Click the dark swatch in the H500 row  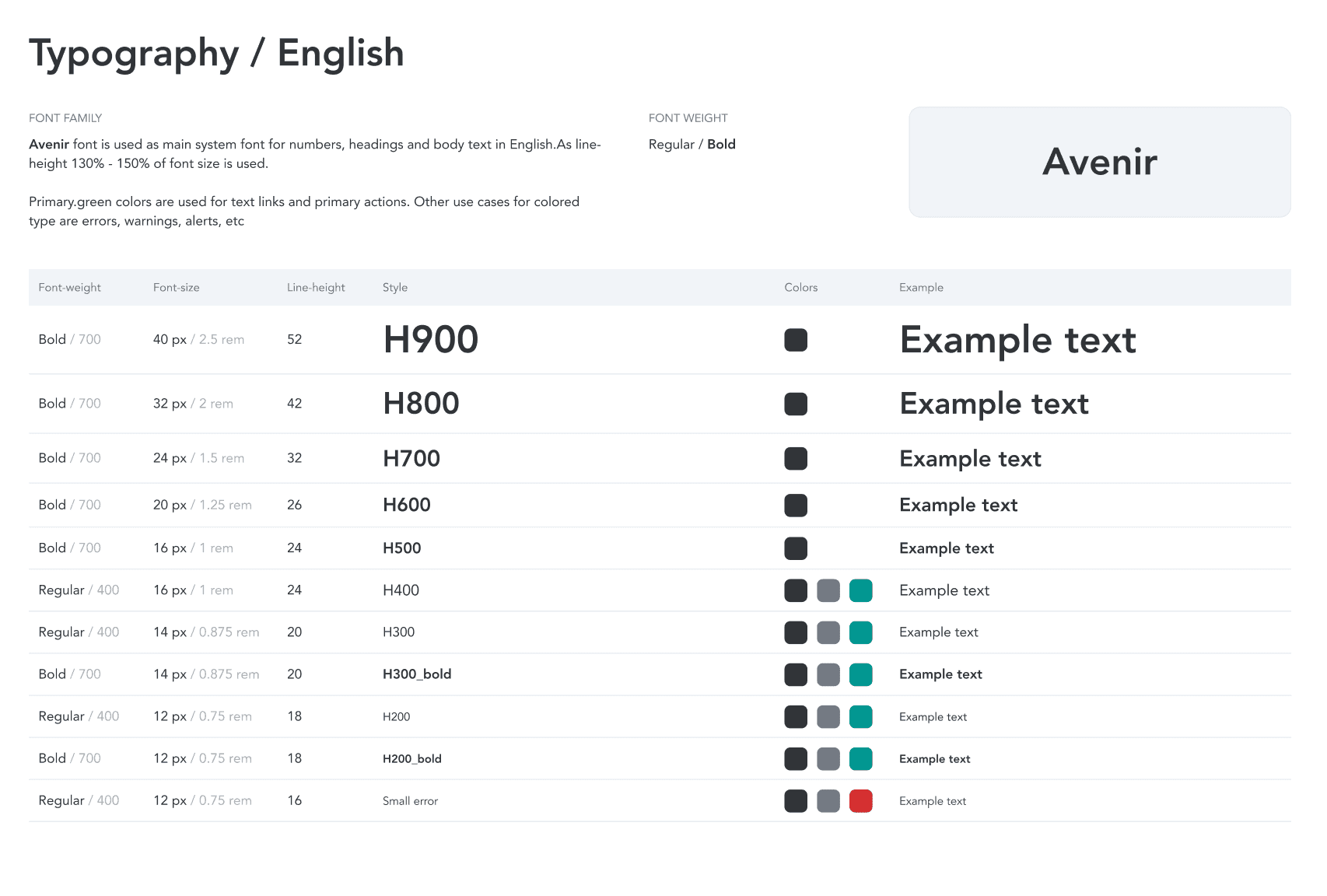click(796, 548)
